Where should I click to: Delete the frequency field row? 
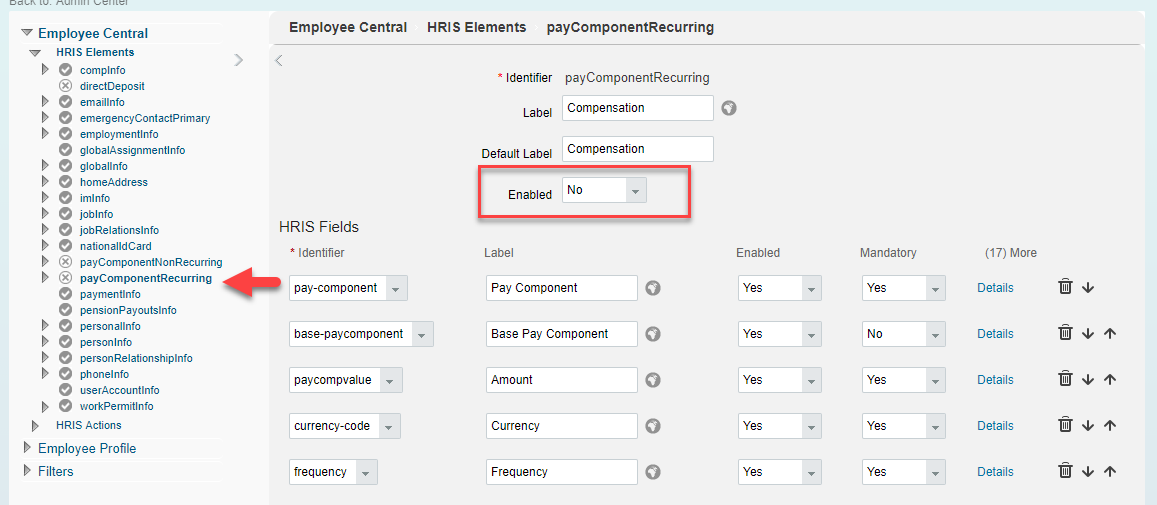pos(1065,471)
